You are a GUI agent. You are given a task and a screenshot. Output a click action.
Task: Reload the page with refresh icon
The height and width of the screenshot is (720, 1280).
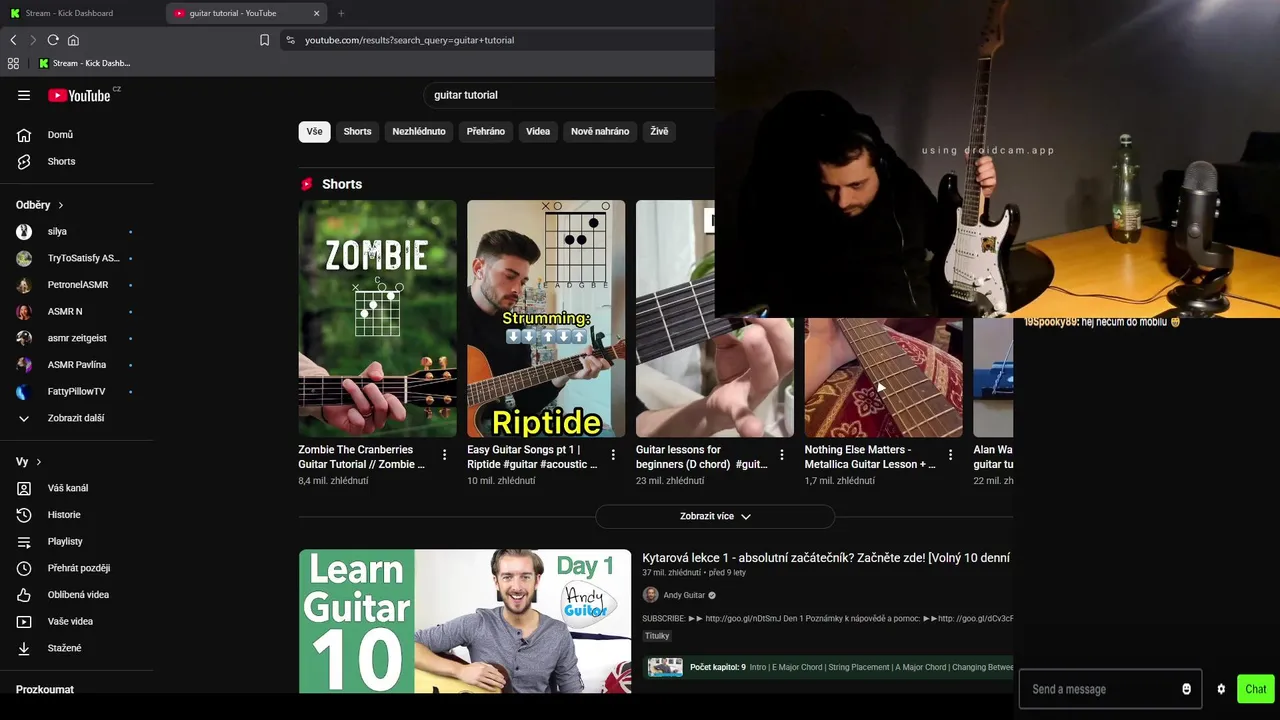[x=53, y=40]
